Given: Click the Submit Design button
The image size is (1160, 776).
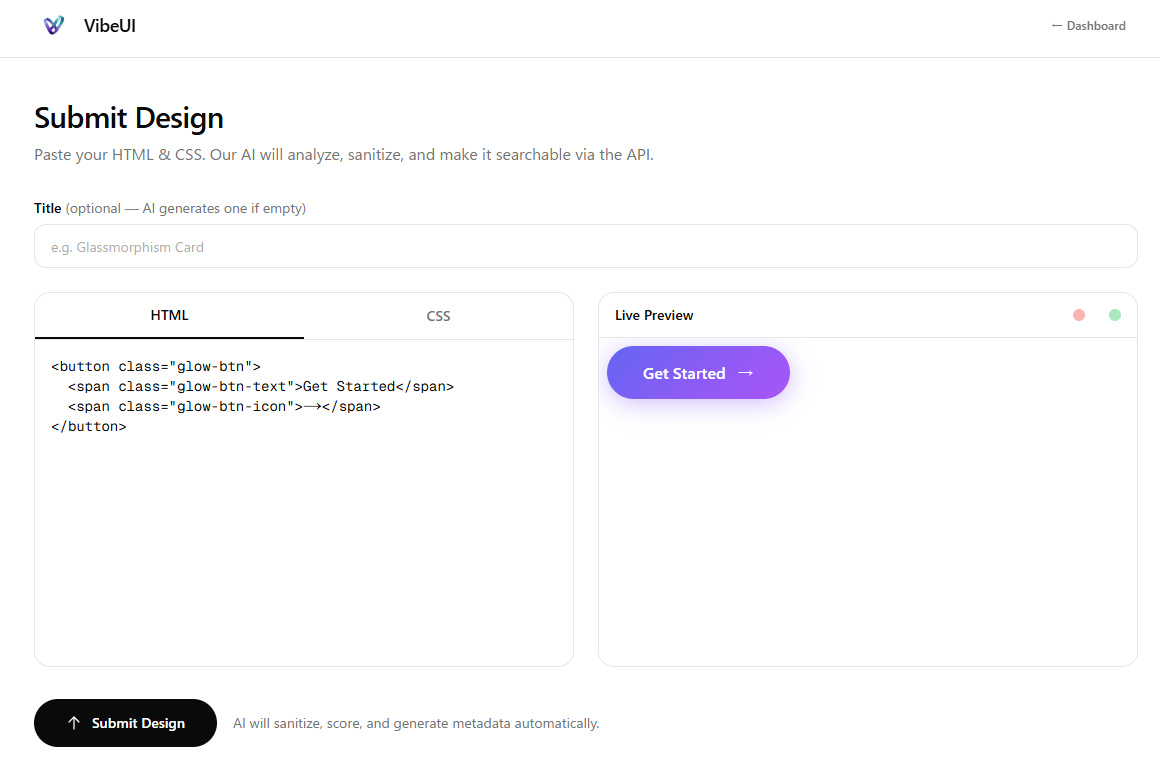Looking at the screenshot, I should 125,723.
